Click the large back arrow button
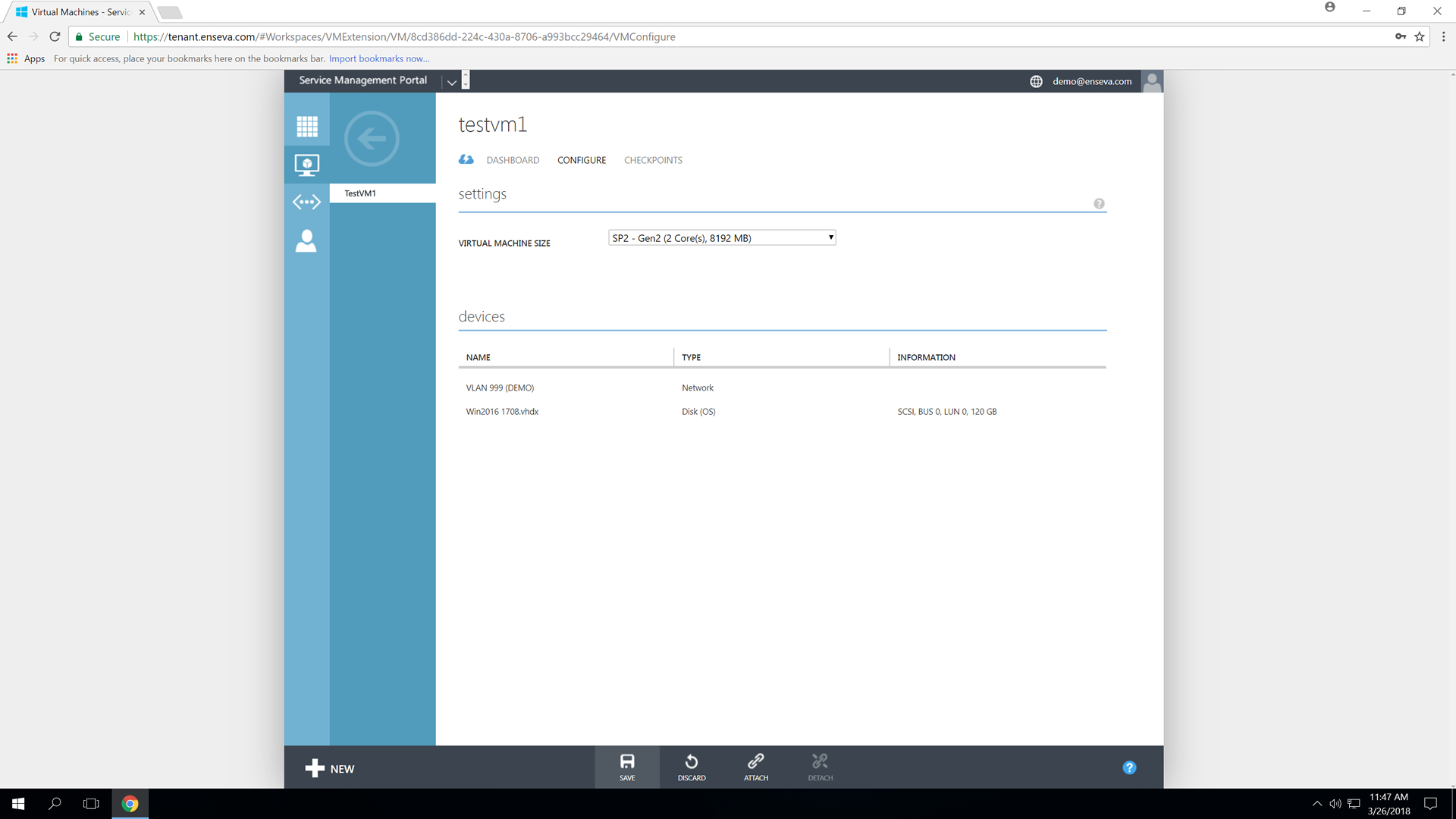Screen dimensions: 1456x819 pos(372,139)
